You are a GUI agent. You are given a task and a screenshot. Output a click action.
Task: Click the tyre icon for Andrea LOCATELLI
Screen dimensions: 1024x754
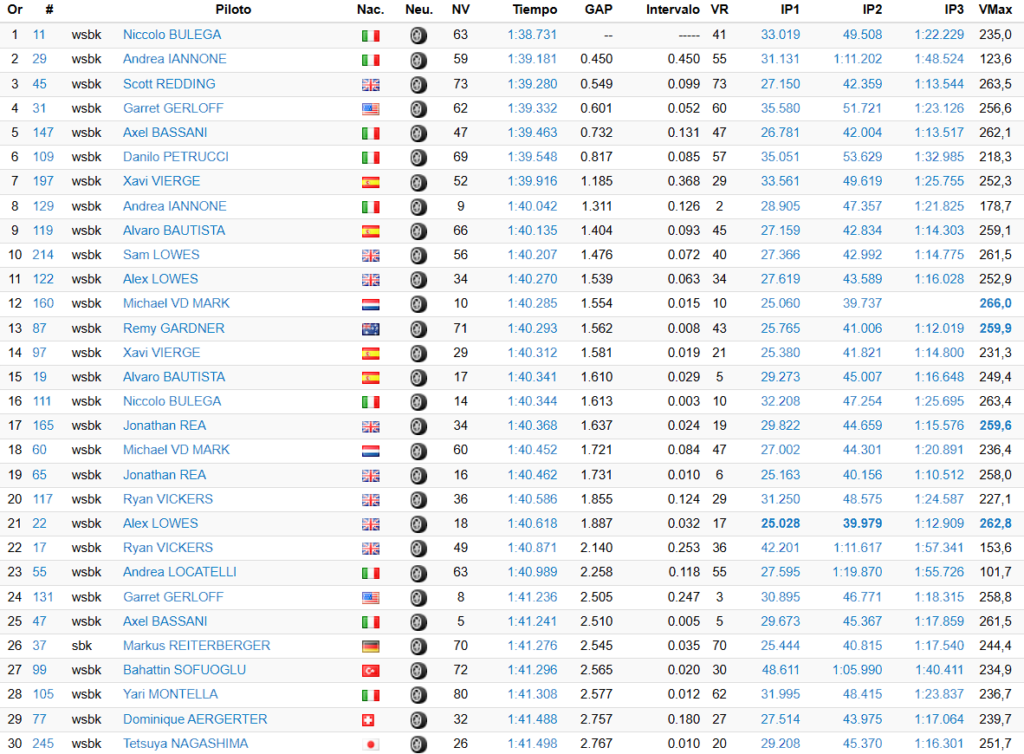(x=418, y=573)
